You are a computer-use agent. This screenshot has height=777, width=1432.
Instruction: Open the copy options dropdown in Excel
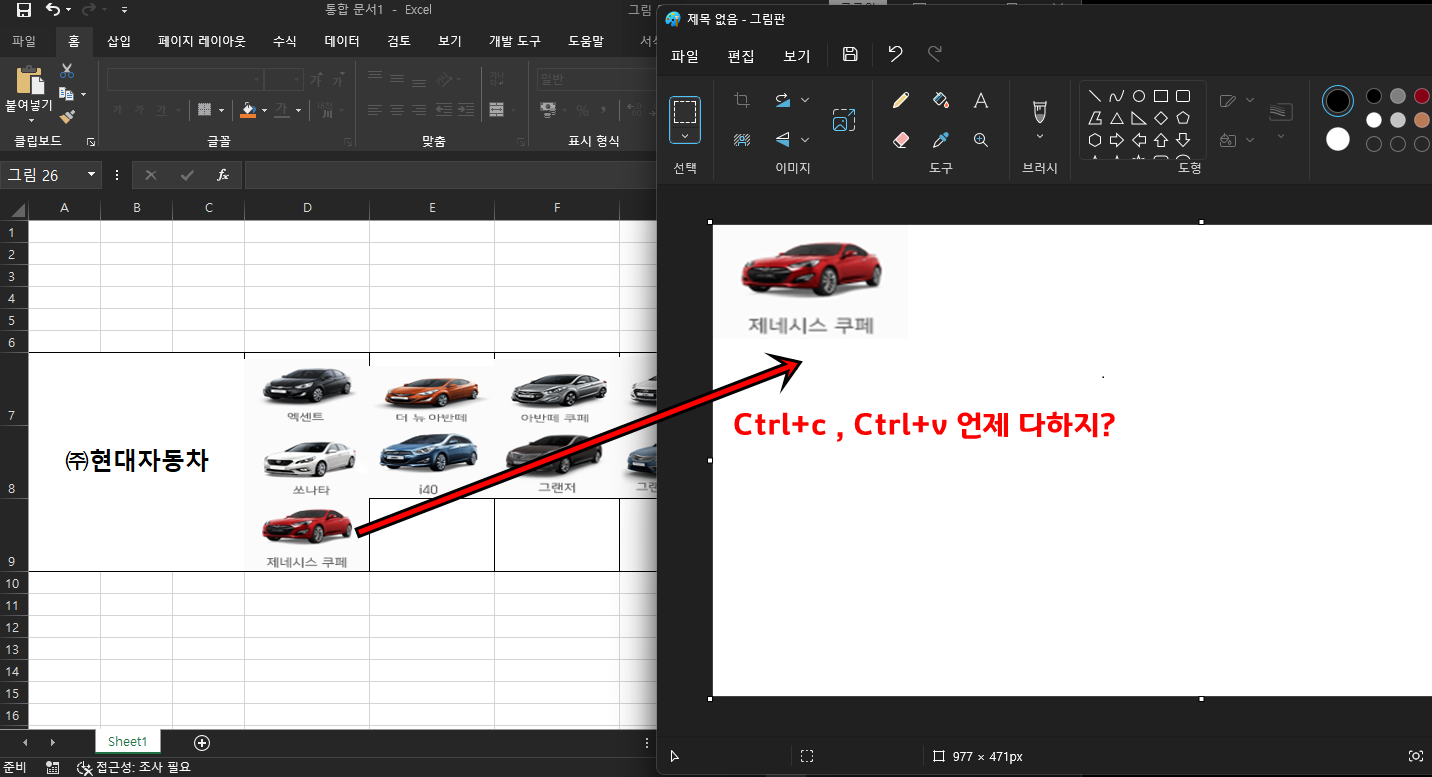83,94
